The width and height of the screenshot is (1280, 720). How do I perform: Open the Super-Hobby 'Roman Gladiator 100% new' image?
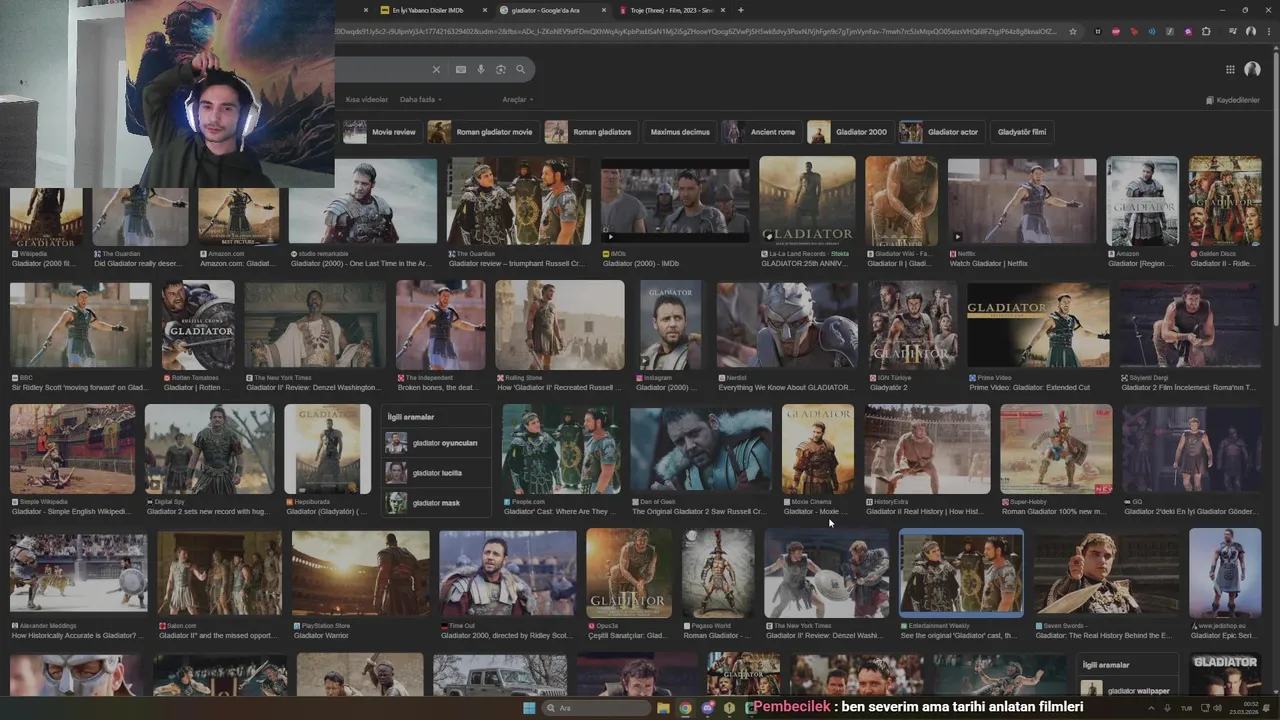(x=1056, y=449)
